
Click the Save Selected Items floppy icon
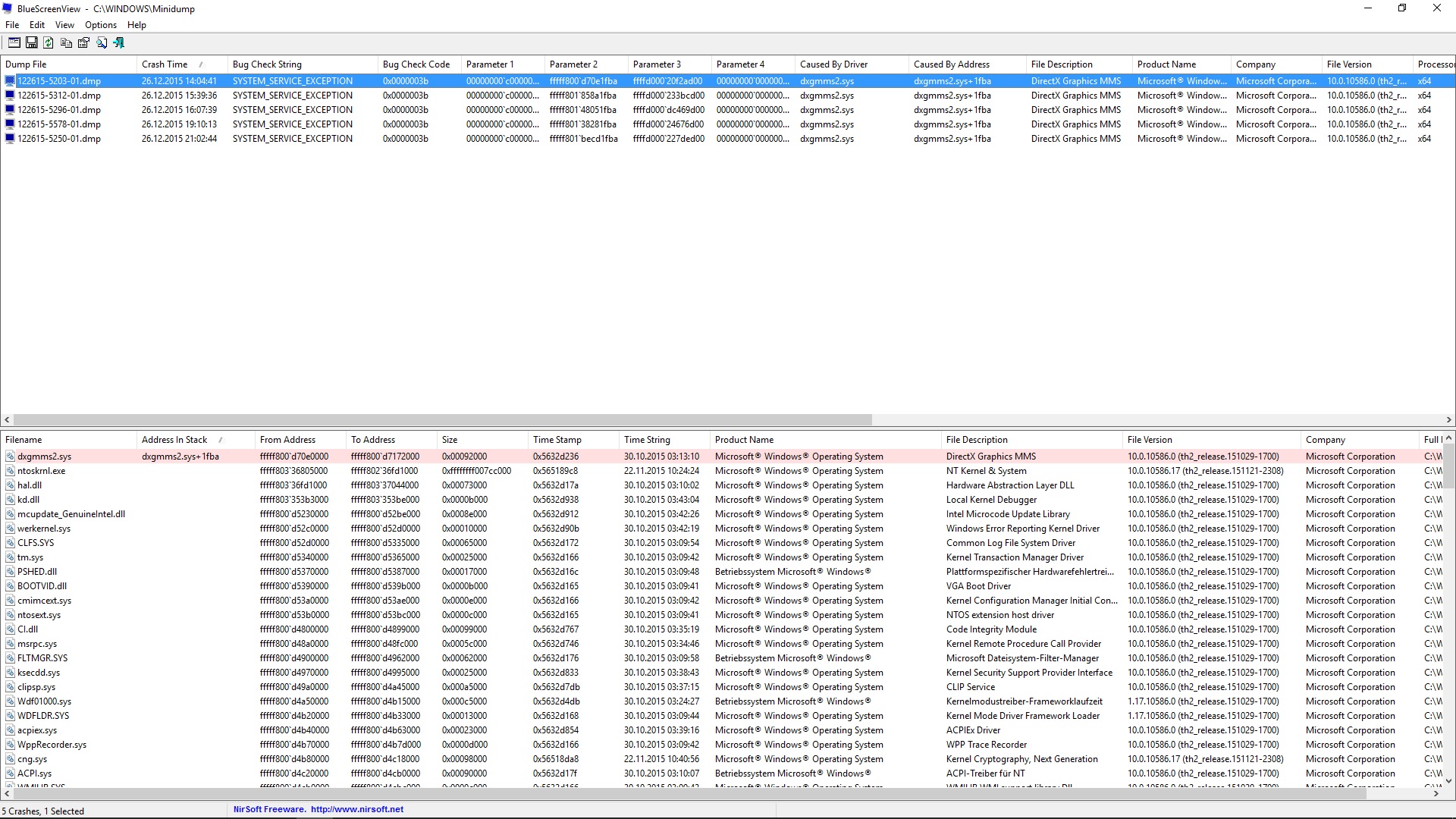click(31, 43)
